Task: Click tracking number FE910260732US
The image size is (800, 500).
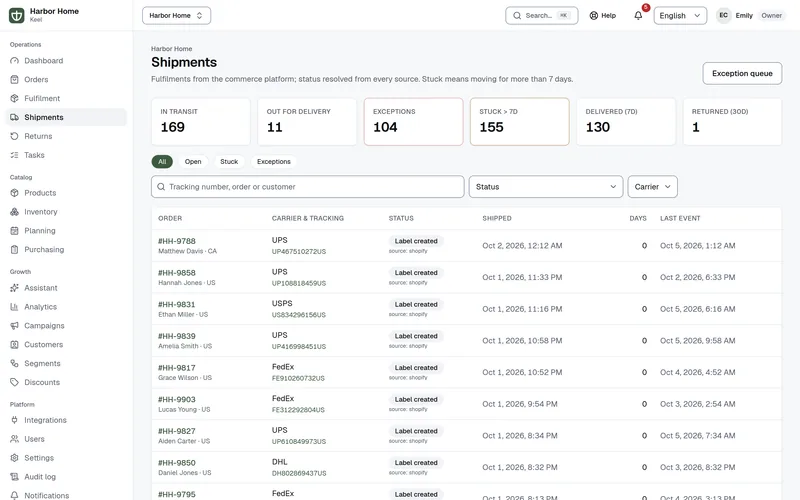Action: coord(298,378)
